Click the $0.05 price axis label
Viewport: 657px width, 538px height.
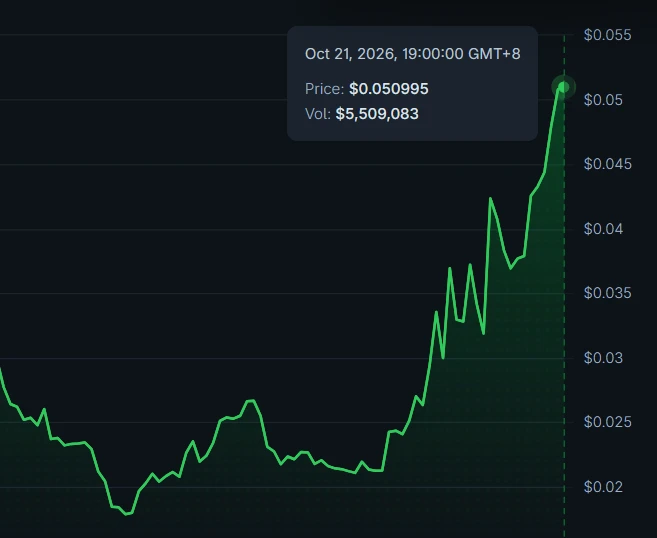click(x=603, y=100)
